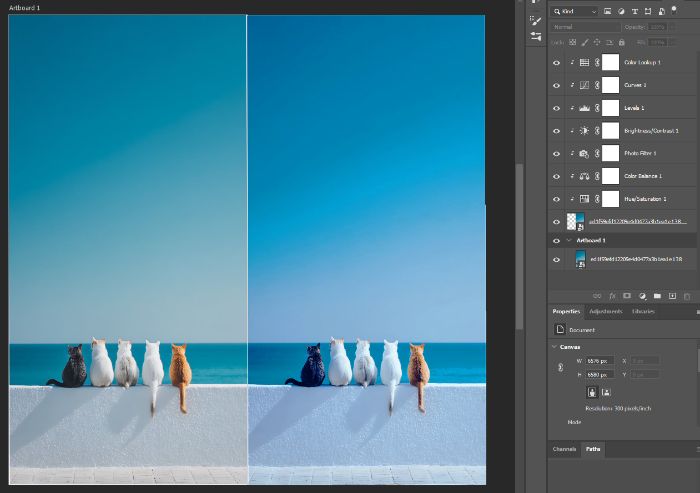Screen dimensions: 700x493
Task: Open Opacity slider dropdown arrow
Action: point(672,27)
